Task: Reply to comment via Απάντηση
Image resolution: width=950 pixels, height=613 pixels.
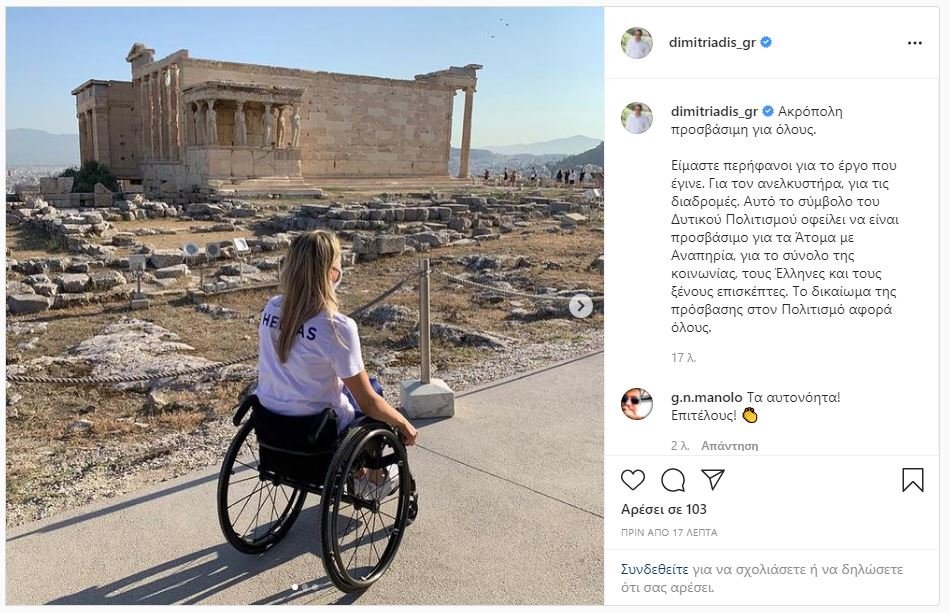Action: point(729,446)
